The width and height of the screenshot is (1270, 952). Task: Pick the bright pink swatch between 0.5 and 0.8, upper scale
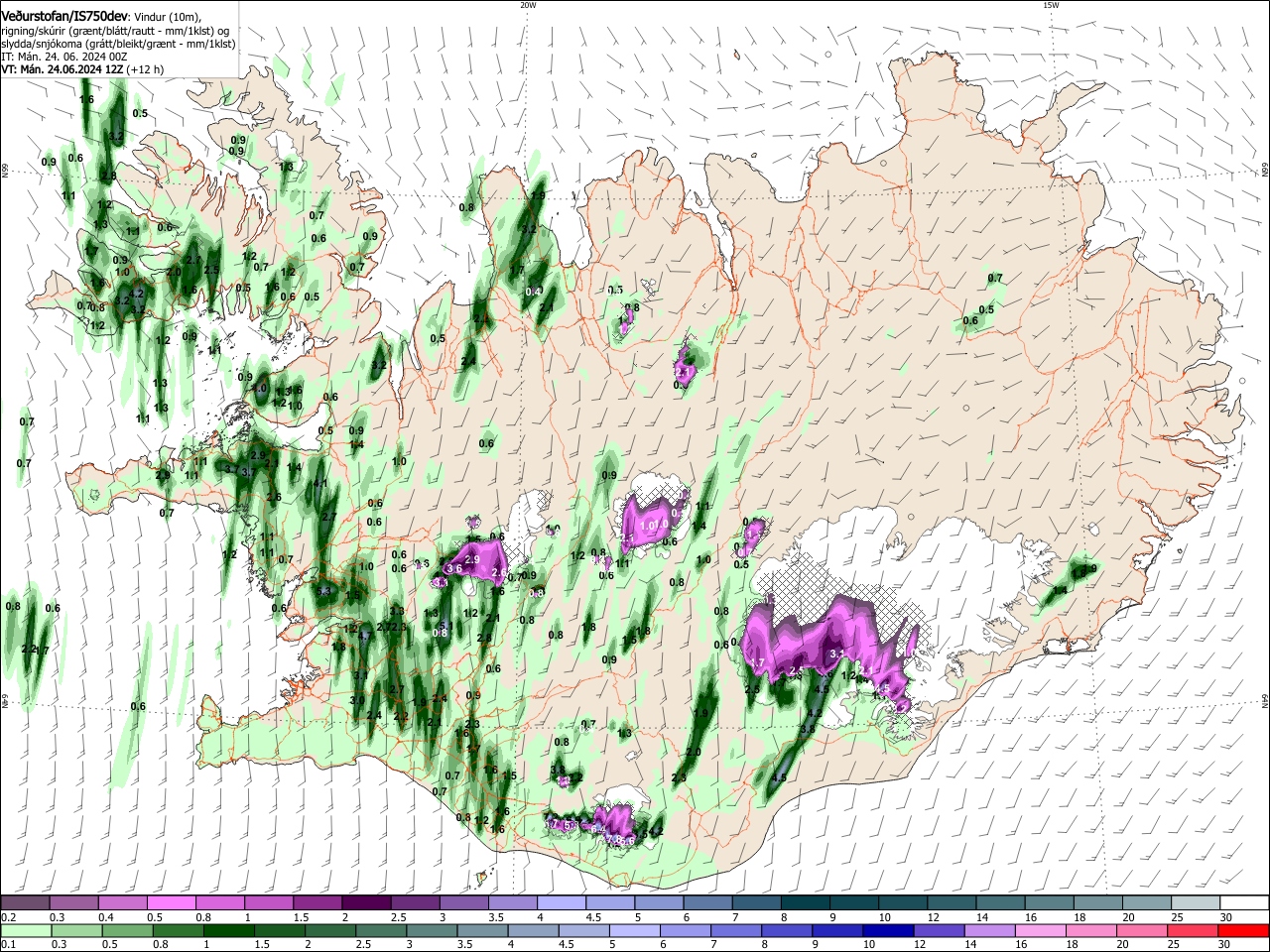[x=171, y=902]
